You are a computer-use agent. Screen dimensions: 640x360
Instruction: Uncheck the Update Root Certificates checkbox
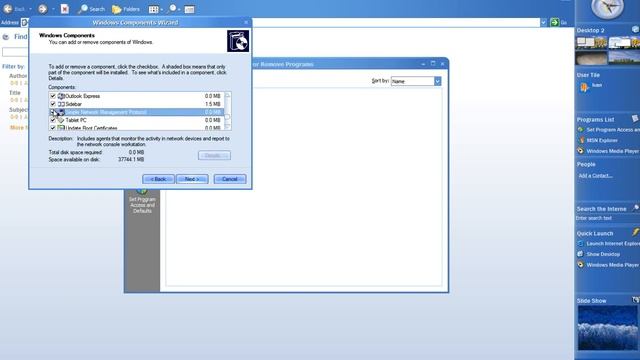pyautogui.click(x=53, y=128)
